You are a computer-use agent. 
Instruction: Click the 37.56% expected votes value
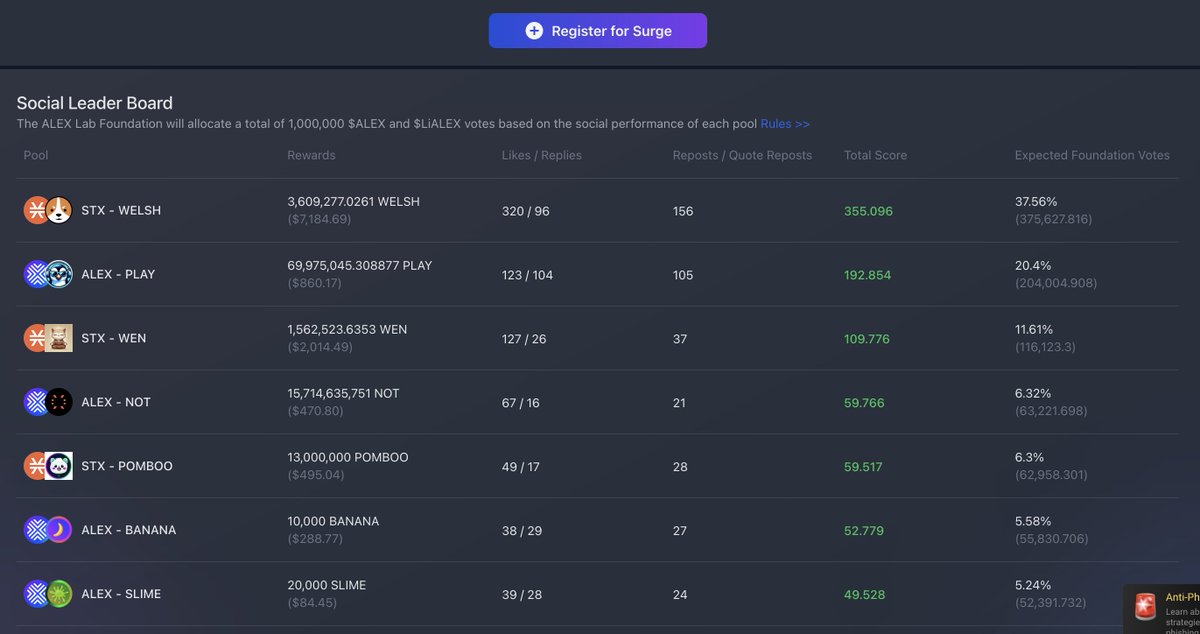point(1035,202)
